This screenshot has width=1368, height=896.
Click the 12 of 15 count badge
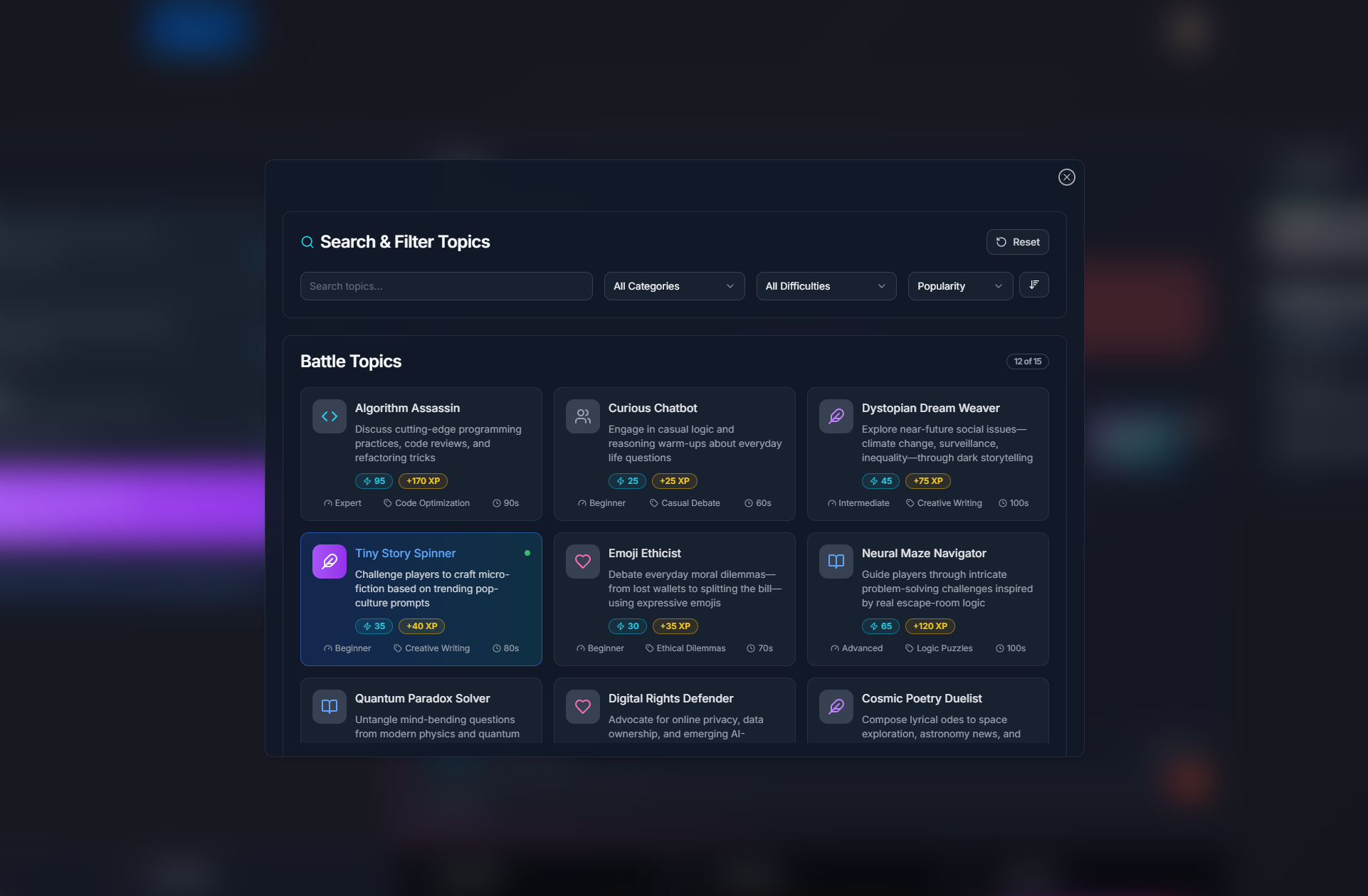(1027, 362)
